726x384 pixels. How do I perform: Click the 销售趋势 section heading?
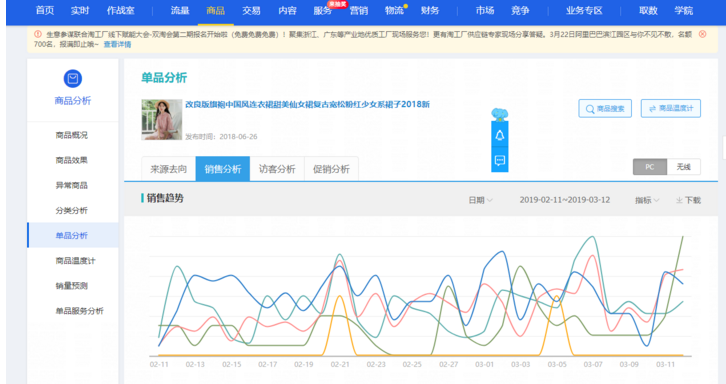coord(165,198)
